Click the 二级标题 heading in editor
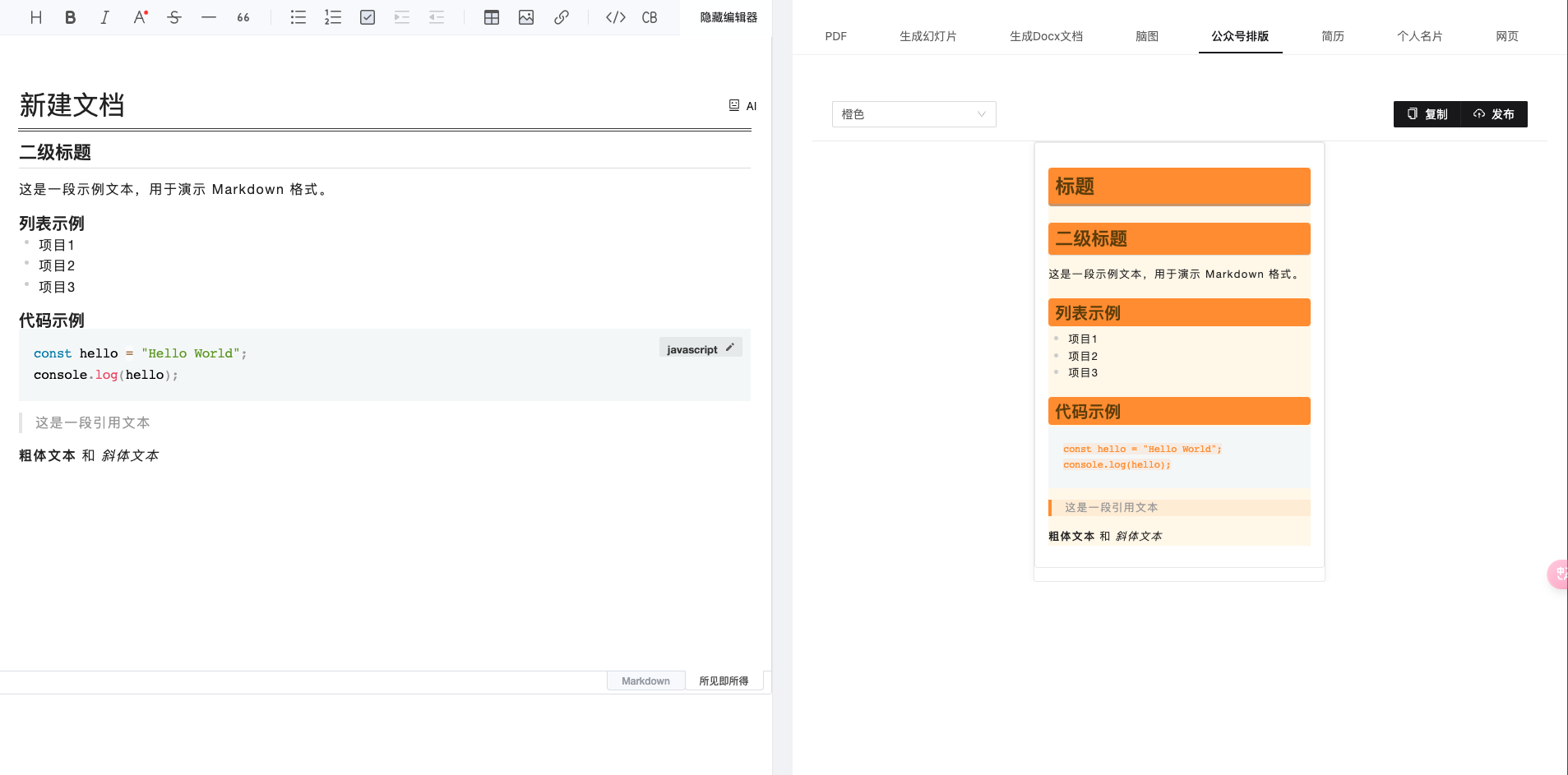The height and width of the screenshot is (775, 1568). pyautogui.click(x=55, y=152)
